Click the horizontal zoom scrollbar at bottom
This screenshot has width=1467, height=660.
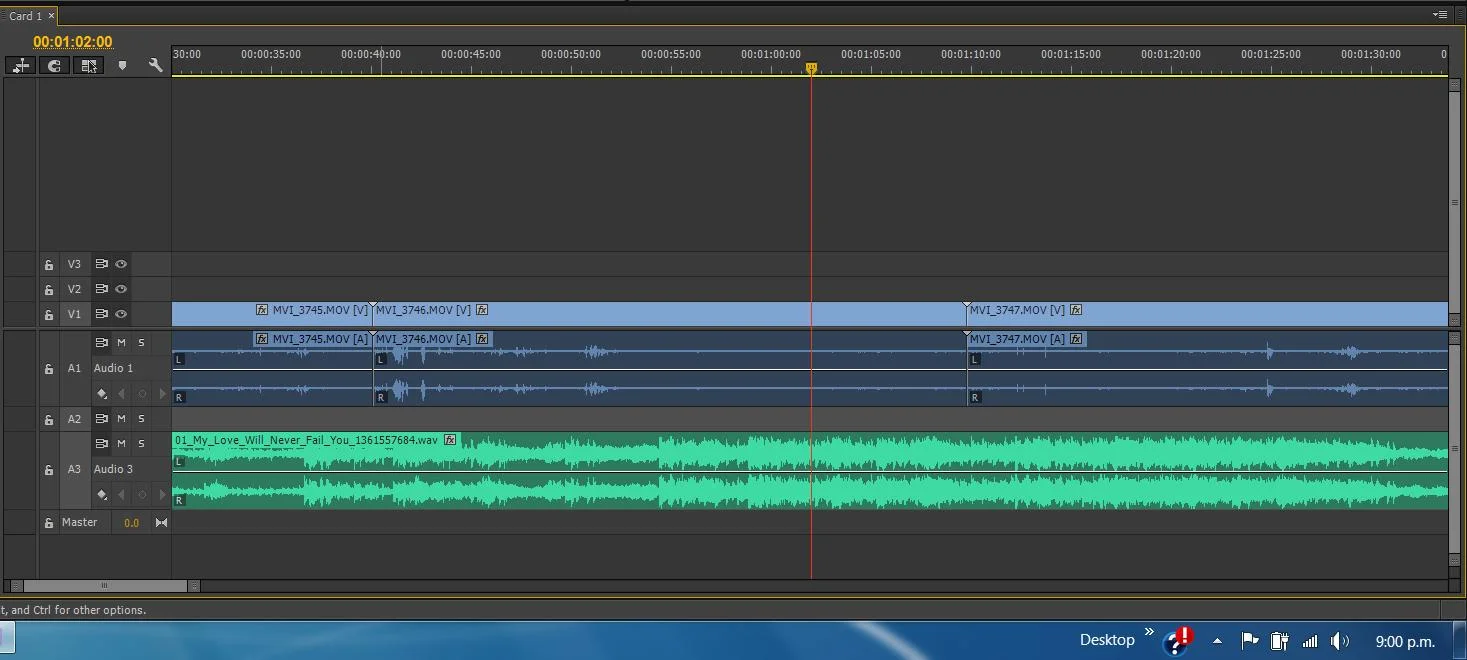point(105,586)
